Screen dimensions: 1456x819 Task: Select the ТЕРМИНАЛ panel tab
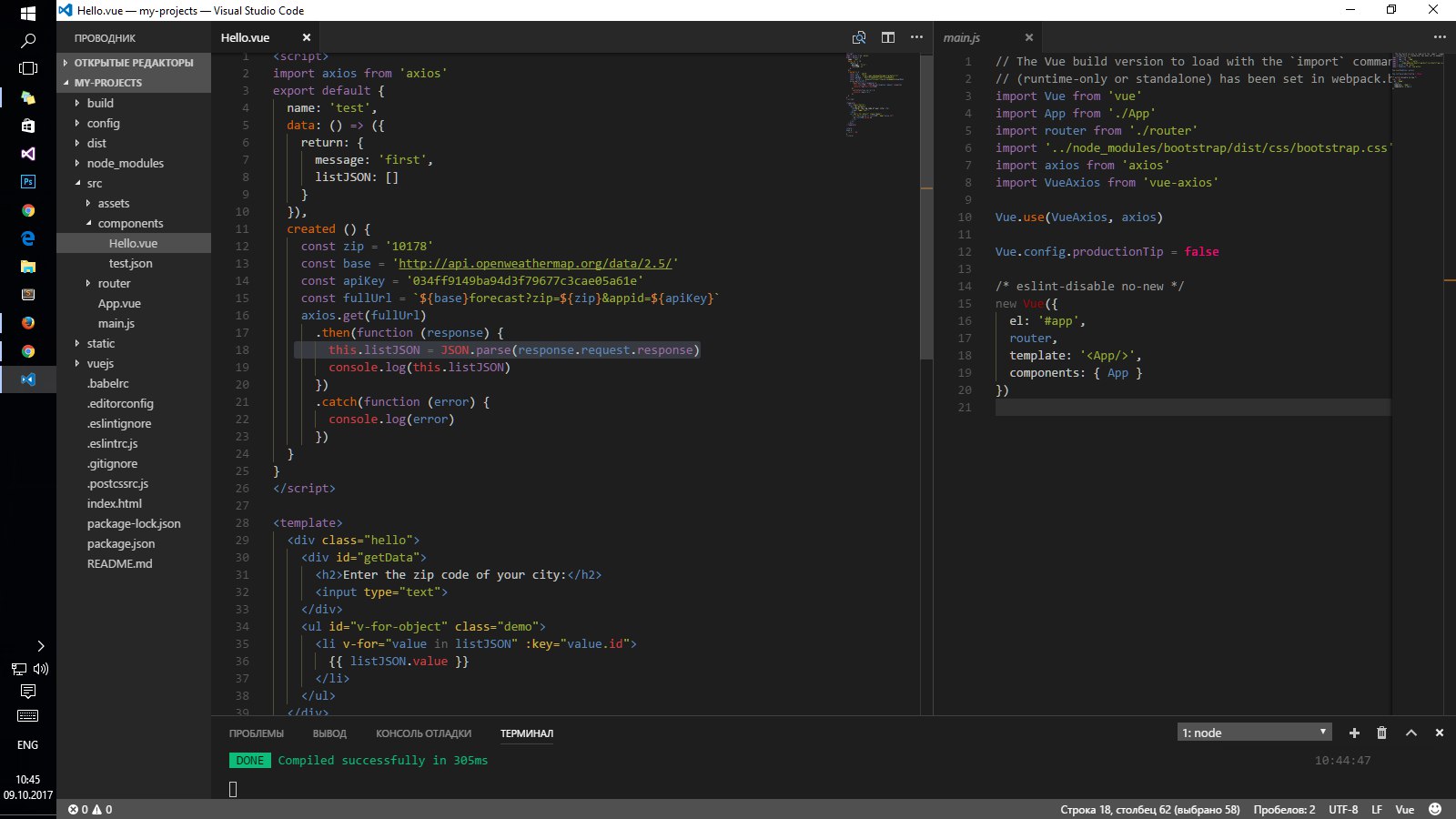[x=527, y=733]
